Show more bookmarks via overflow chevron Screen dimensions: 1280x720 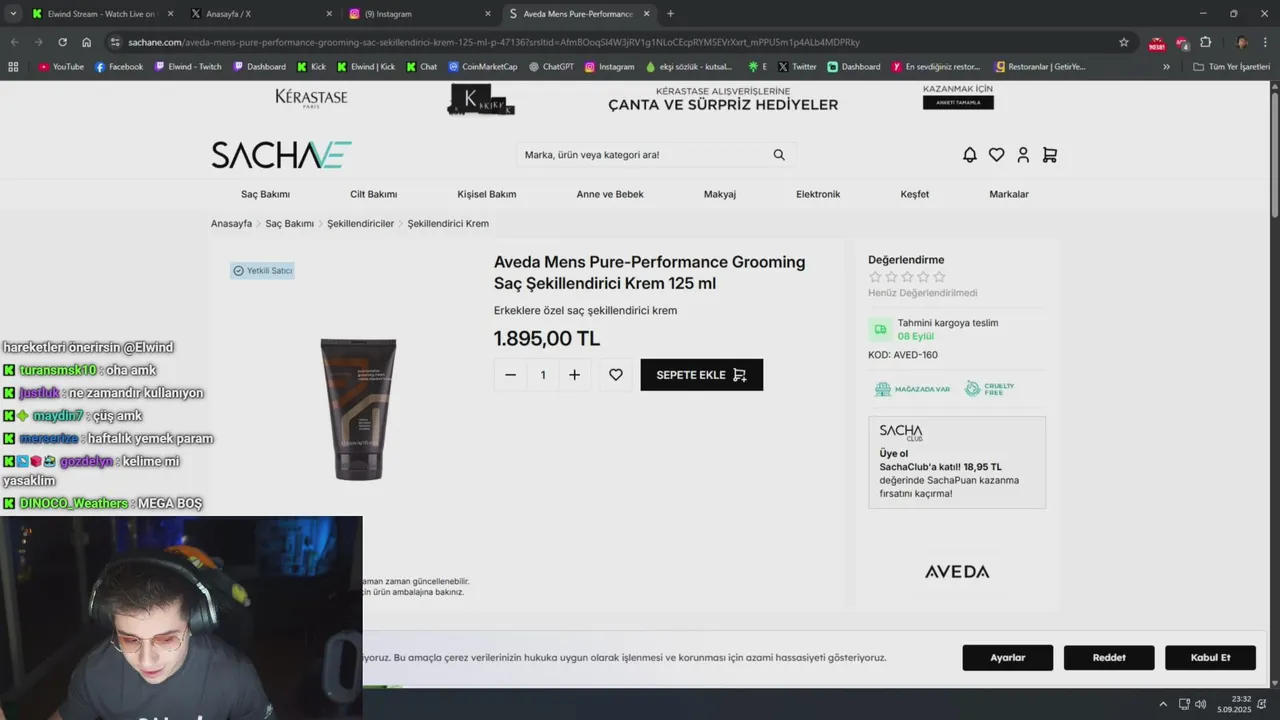[x=1166, y=67]
